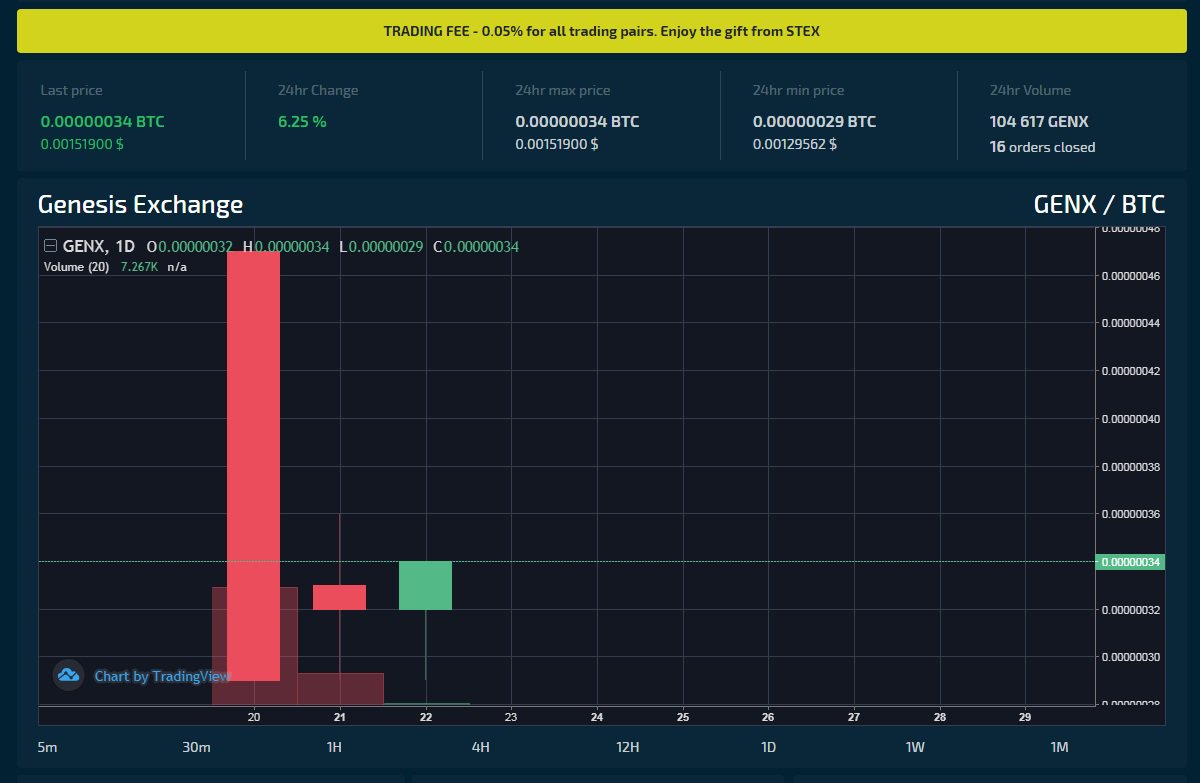Collapse the GENX chart legend
The height and width of the screenshot is (783, 1200).
50,246
